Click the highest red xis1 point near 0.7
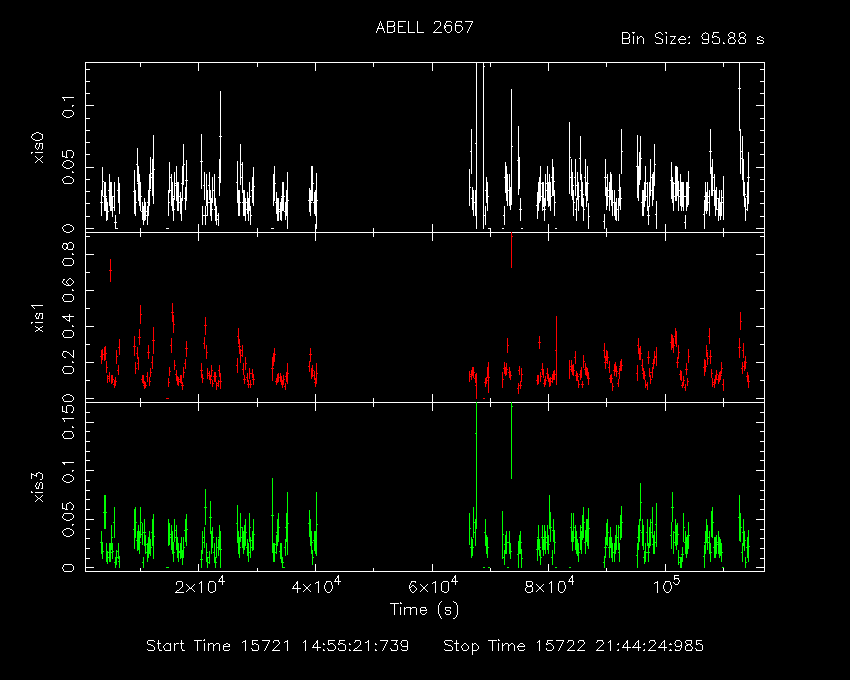This screenshot has width=850, height=680. pyautogui.click(x=111, y=270)
